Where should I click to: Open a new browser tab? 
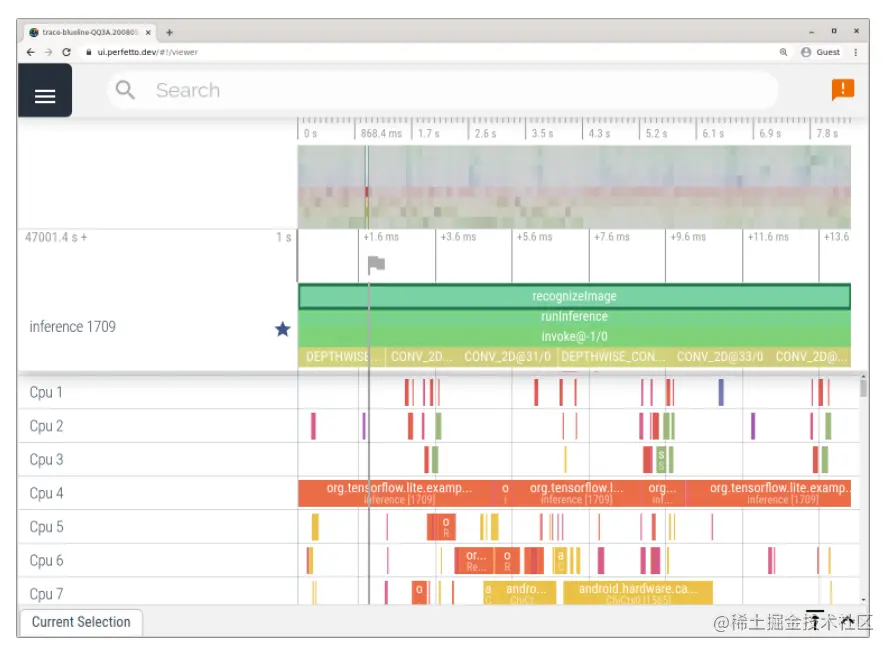click(169, 31)
